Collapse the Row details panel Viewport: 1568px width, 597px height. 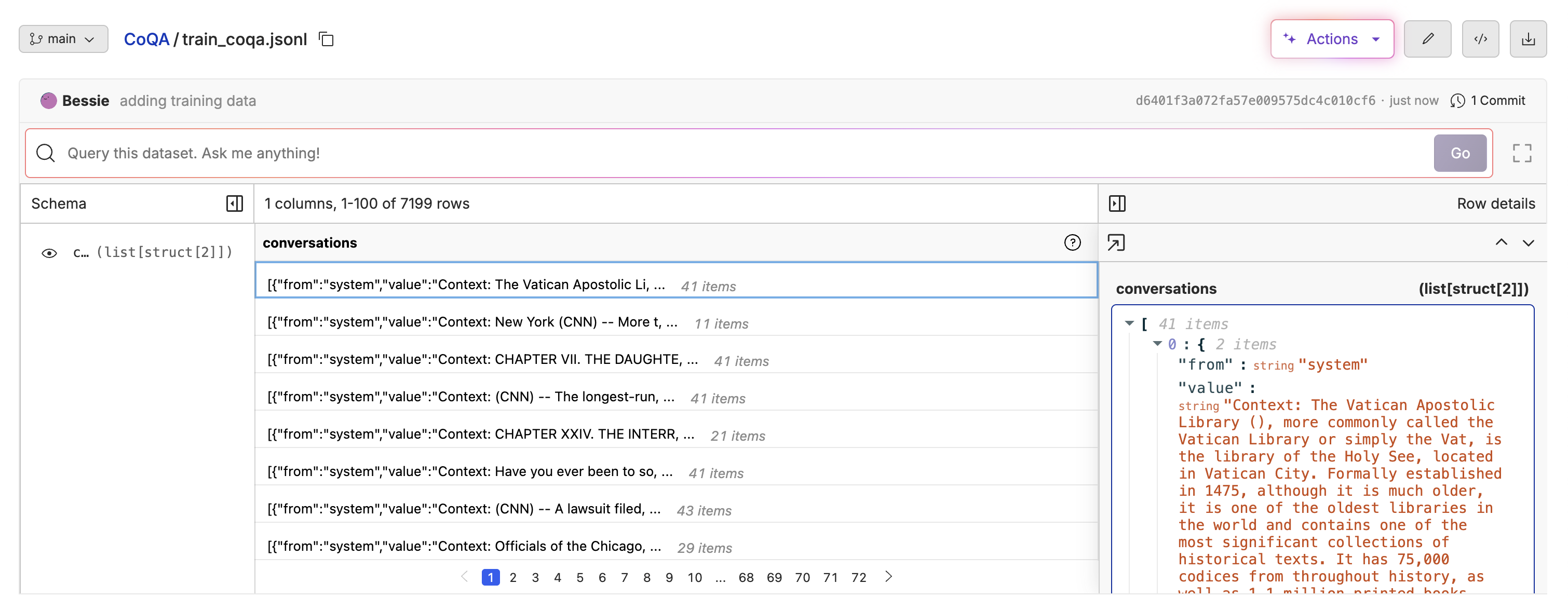click(x=1117, y=203)
